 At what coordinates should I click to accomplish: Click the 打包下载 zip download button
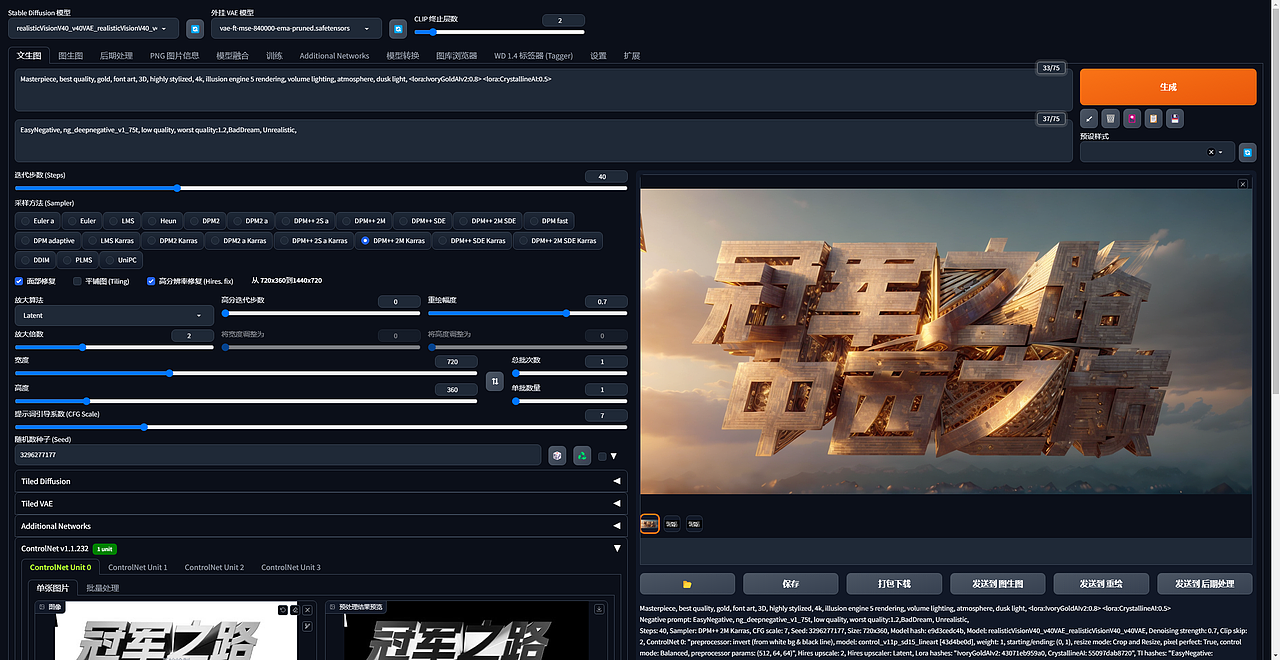[x=894, y=584]
